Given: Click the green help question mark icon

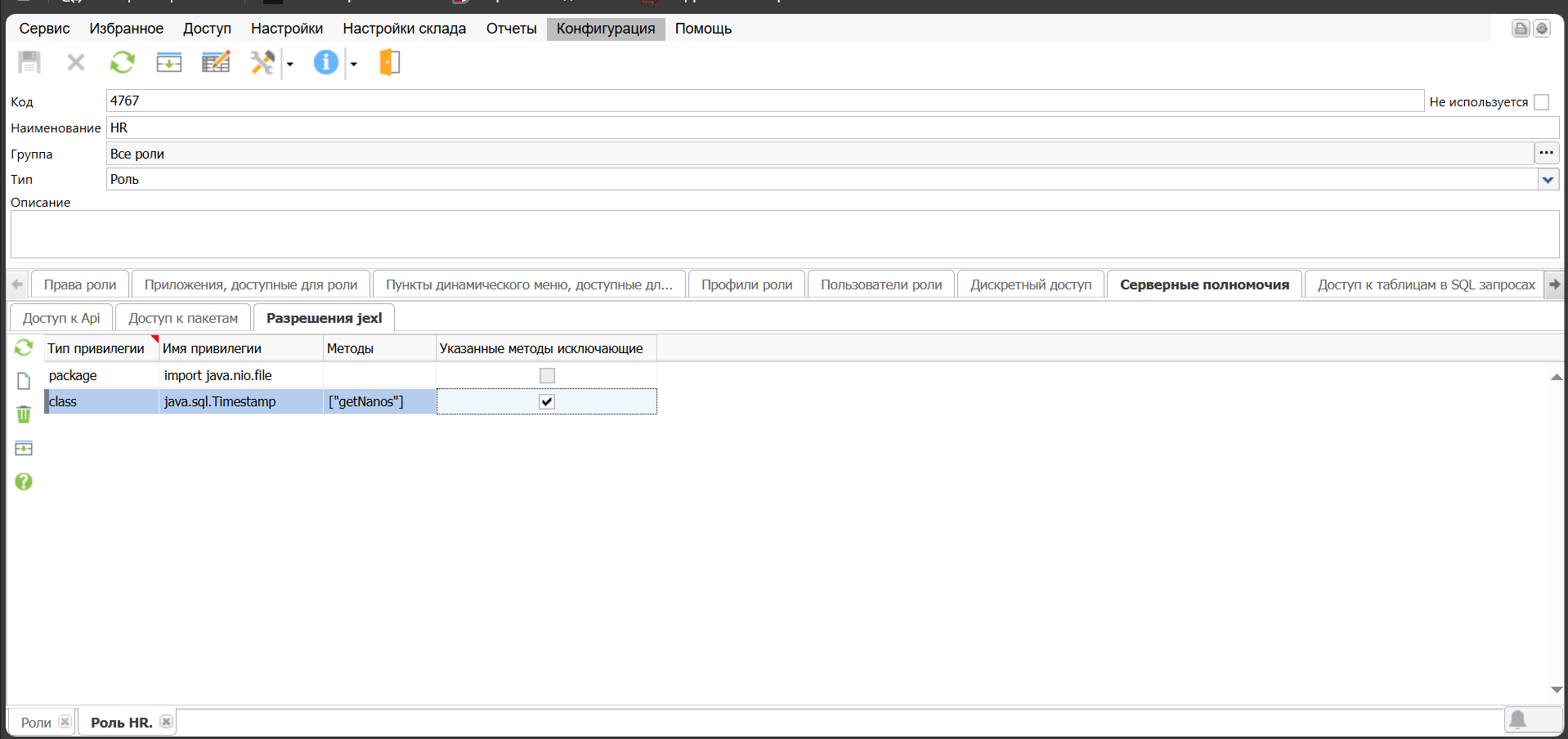Looking at the screenshot, I should tap(24, 481).
